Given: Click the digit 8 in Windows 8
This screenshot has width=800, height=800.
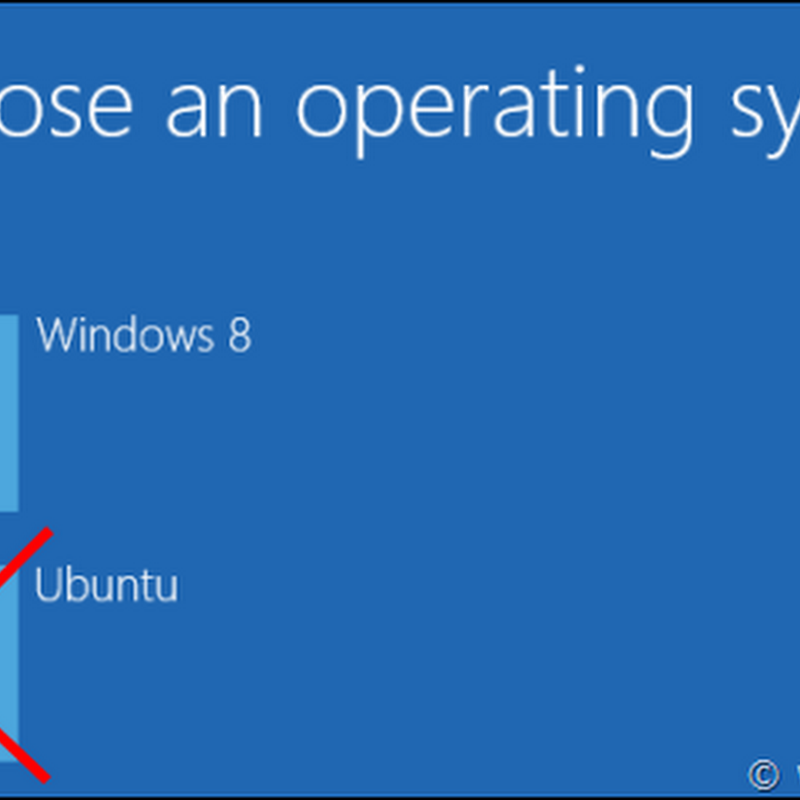Looking at the screenshot, I should [240, 335].
